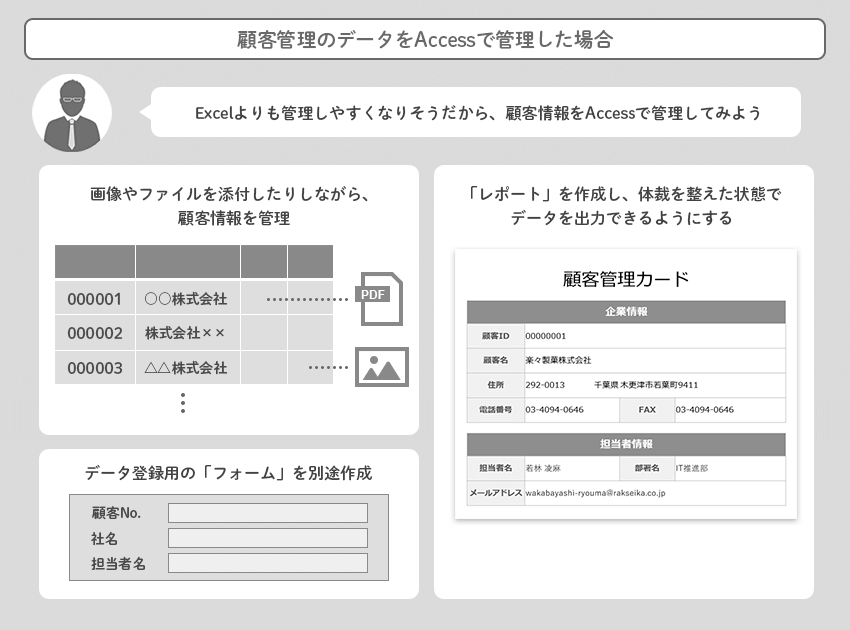The image size is (850, 630).
Task: Click the メールアドレス label cell
Action: [495, 493]
